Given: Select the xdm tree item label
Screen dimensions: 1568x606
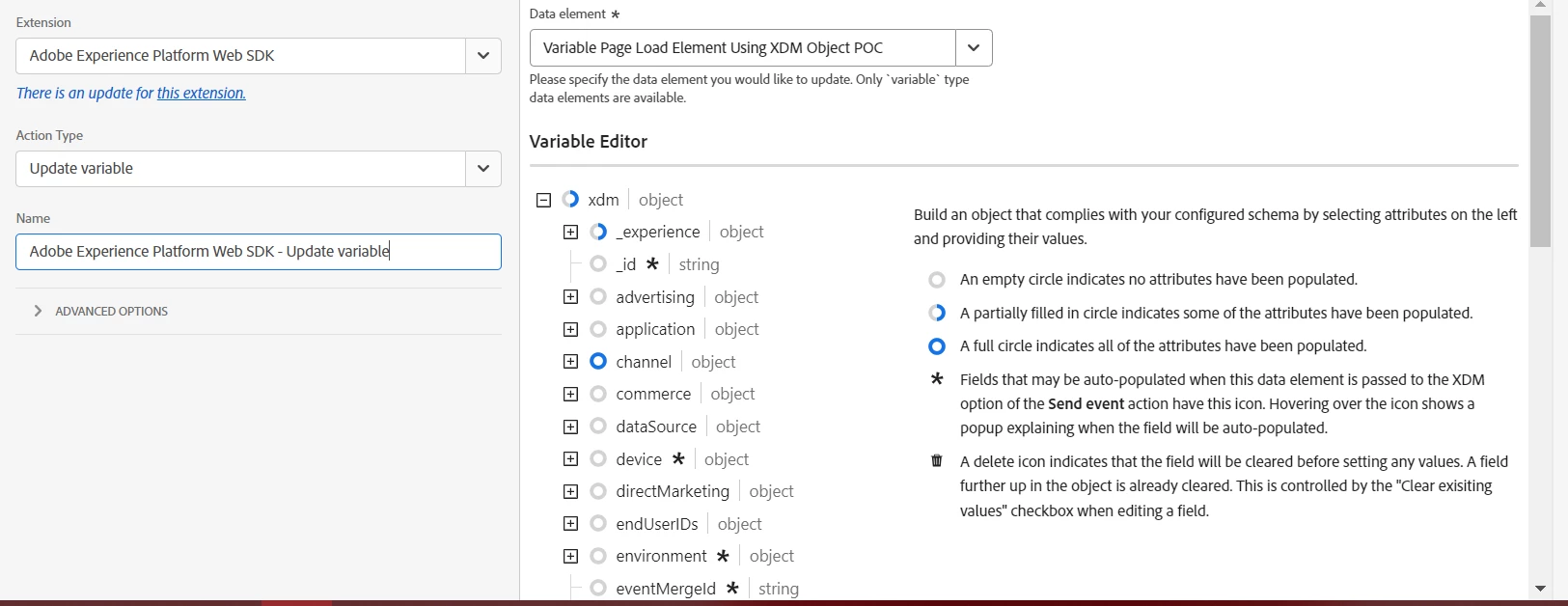Looking at the screenshot, I should point(604,200).
